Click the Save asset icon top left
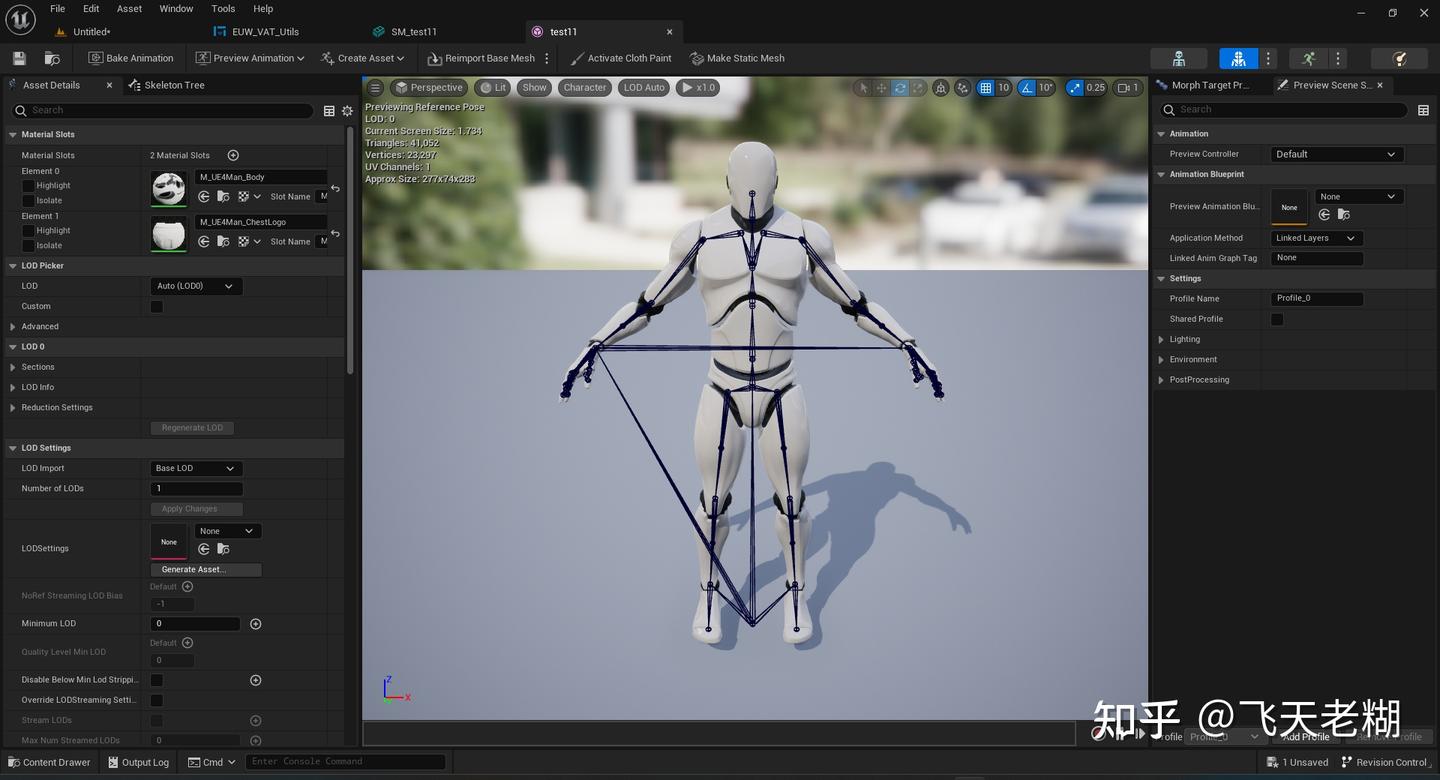Screen dimensions: 1440x780 tap(18, 57)
